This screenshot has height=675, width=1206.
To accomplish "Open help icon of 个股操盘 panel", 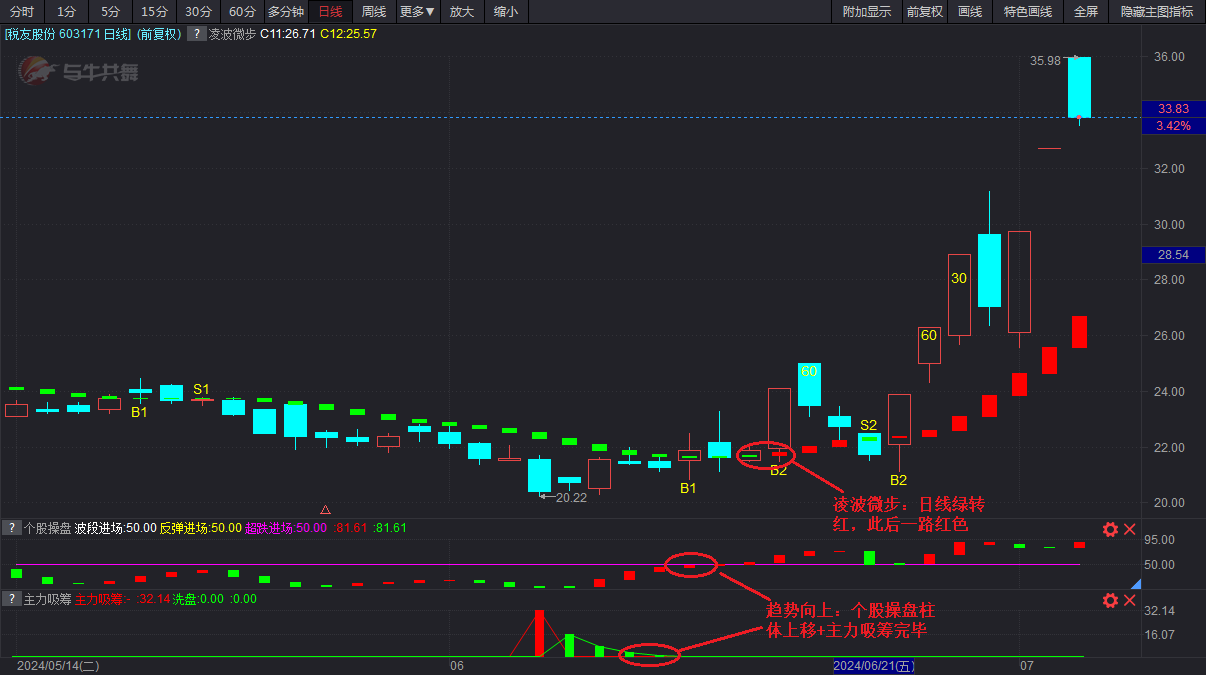I will tap(11, 528).
